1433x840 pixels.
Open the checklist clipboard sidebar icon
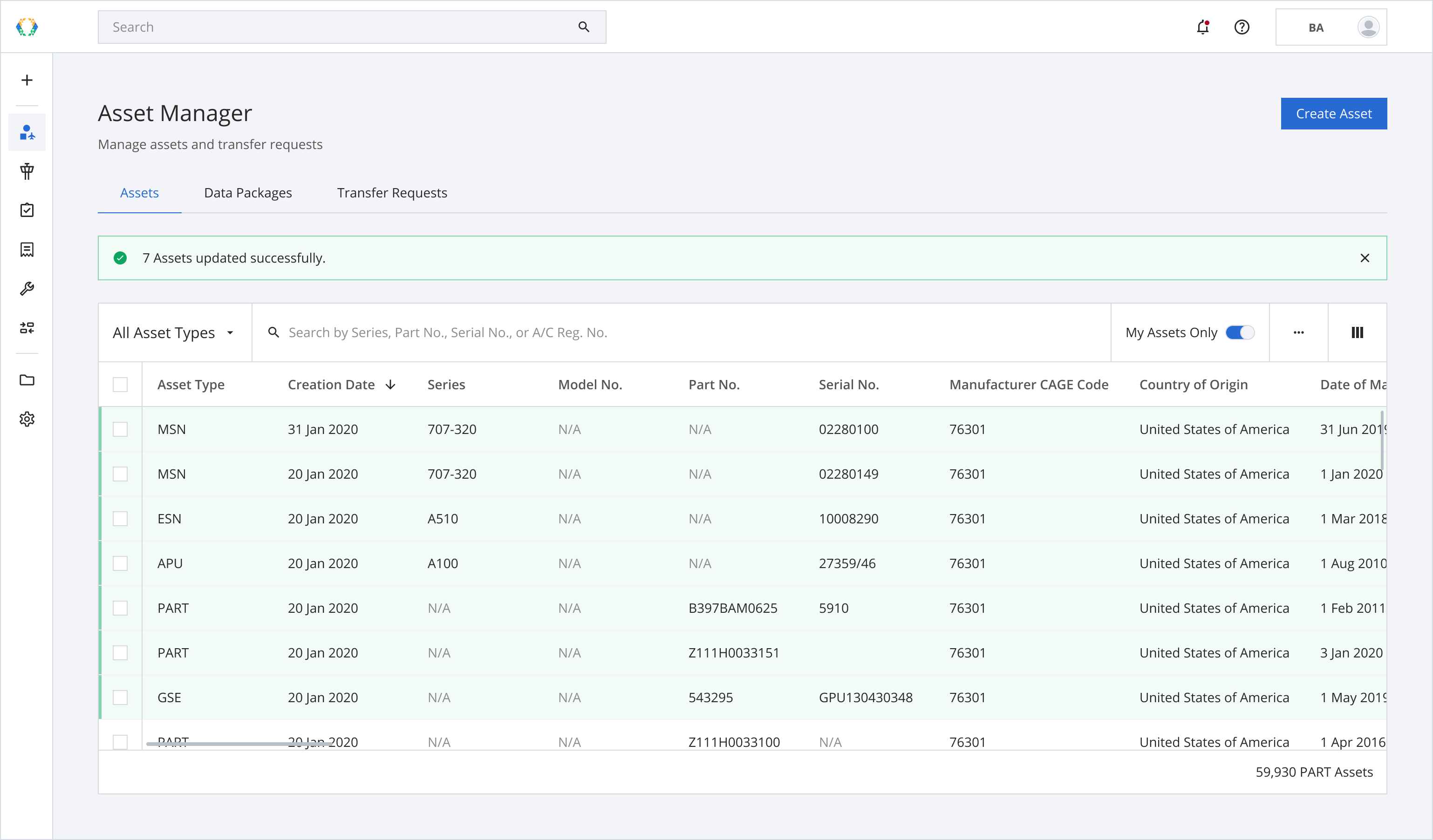click(27, 210)
